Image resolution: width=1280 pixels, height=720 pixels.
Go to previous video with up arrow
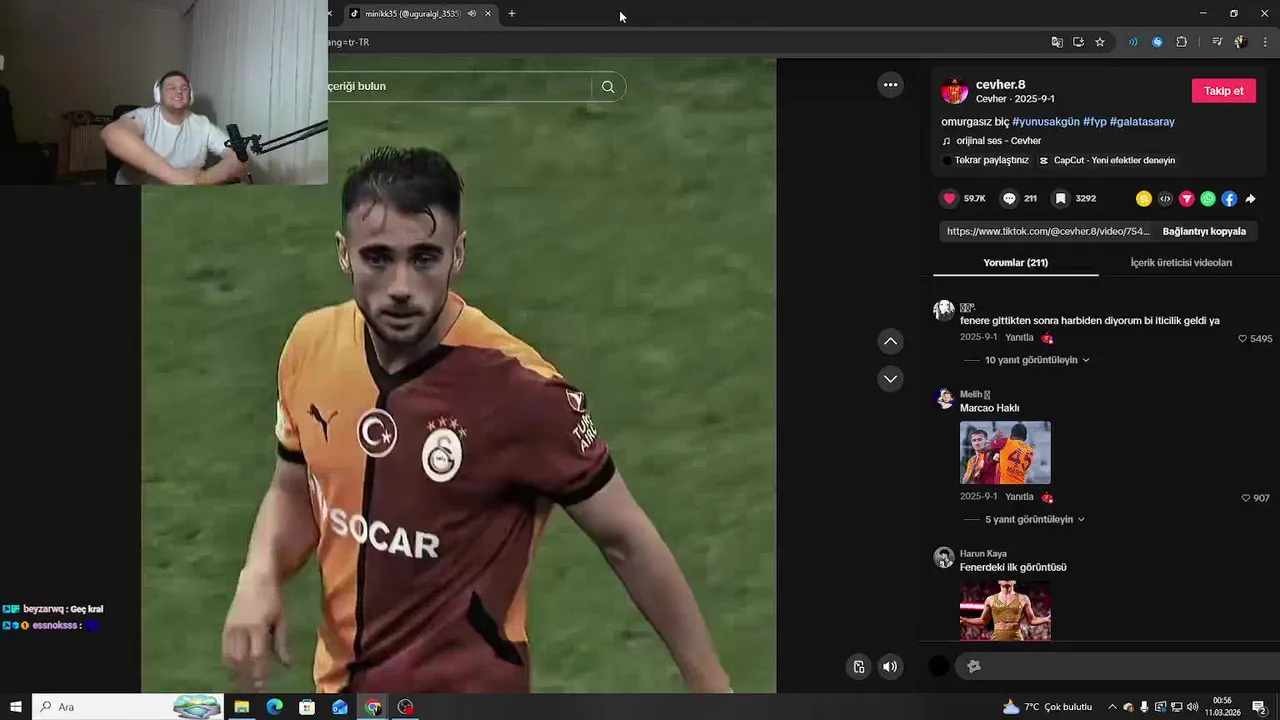pyautogui.click(x=890, y=341)
